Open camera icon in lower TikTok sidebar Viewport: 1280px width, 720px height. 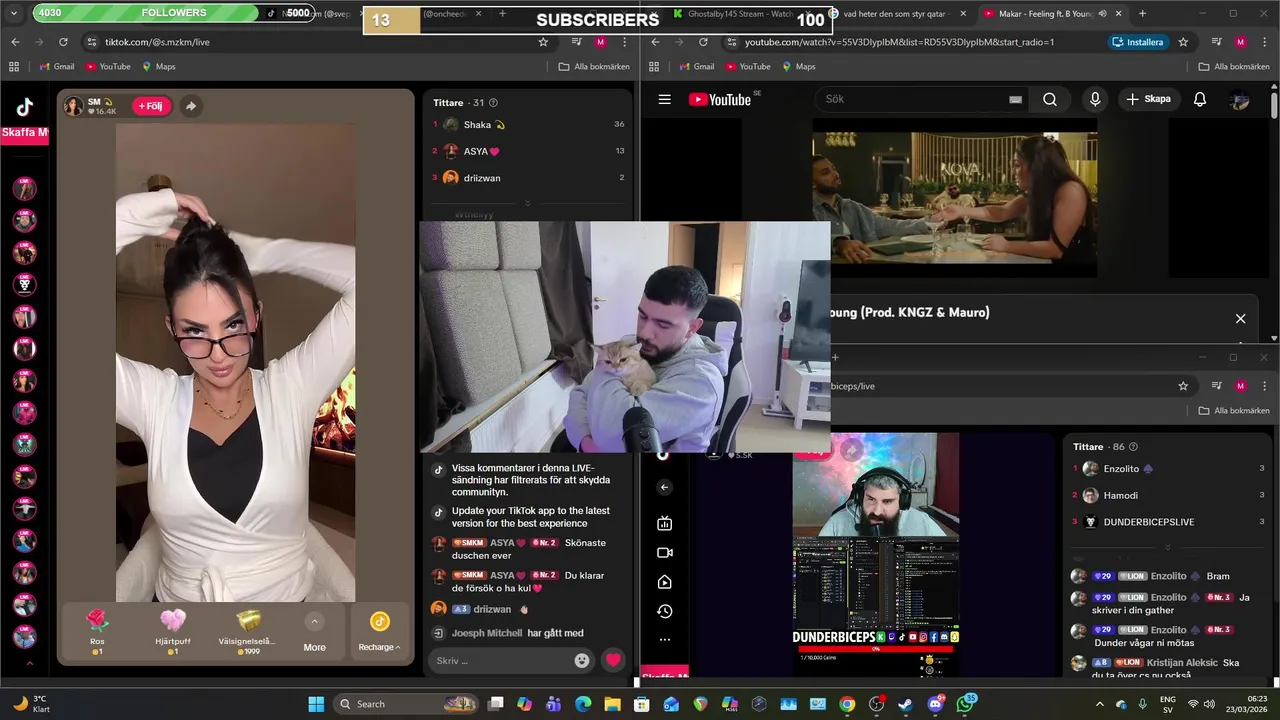665,552
